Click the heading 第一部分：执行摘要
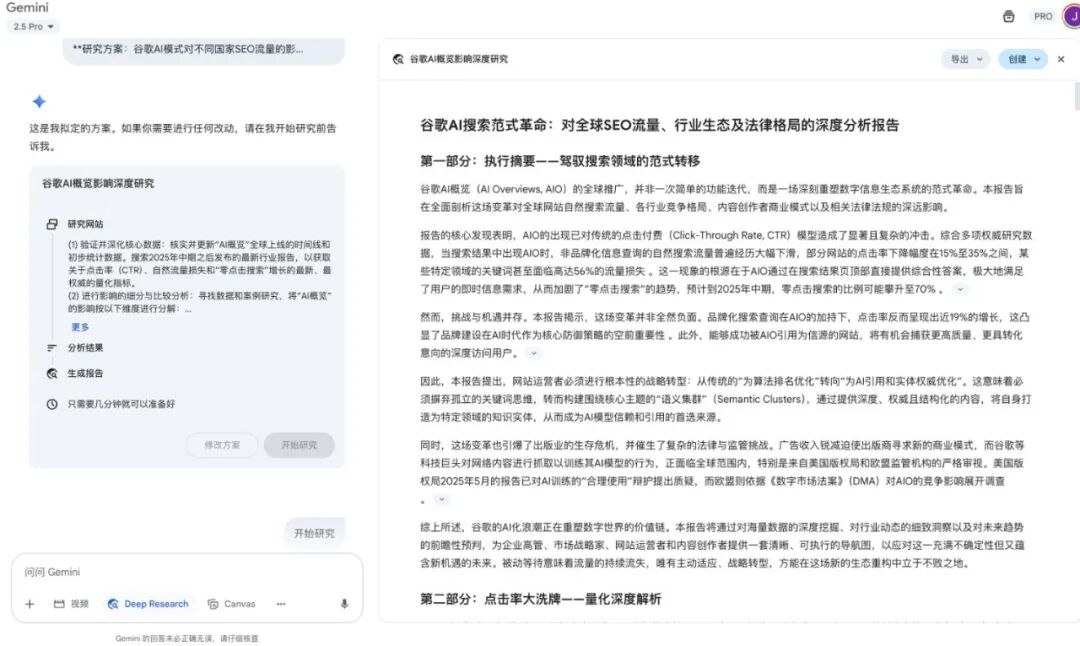The image size is (1080, 646). click(560, 161)
